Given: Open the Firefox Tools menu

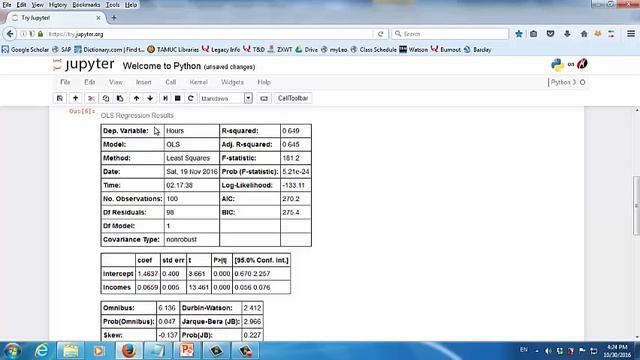Looking at the screenshot, I should [x=112, y=5].
